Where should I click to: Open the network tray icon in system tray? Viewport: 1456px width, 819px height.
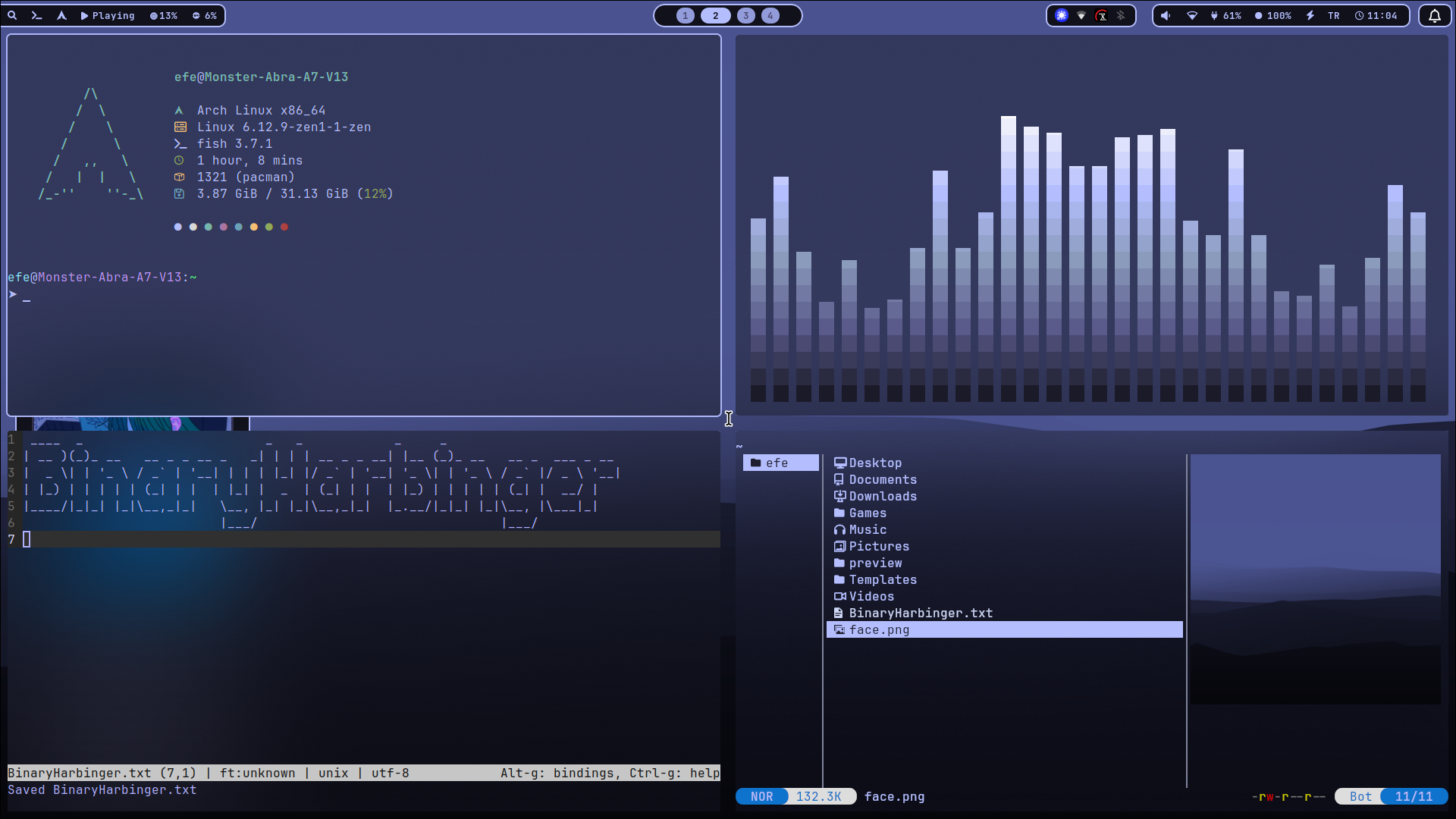1081,15
